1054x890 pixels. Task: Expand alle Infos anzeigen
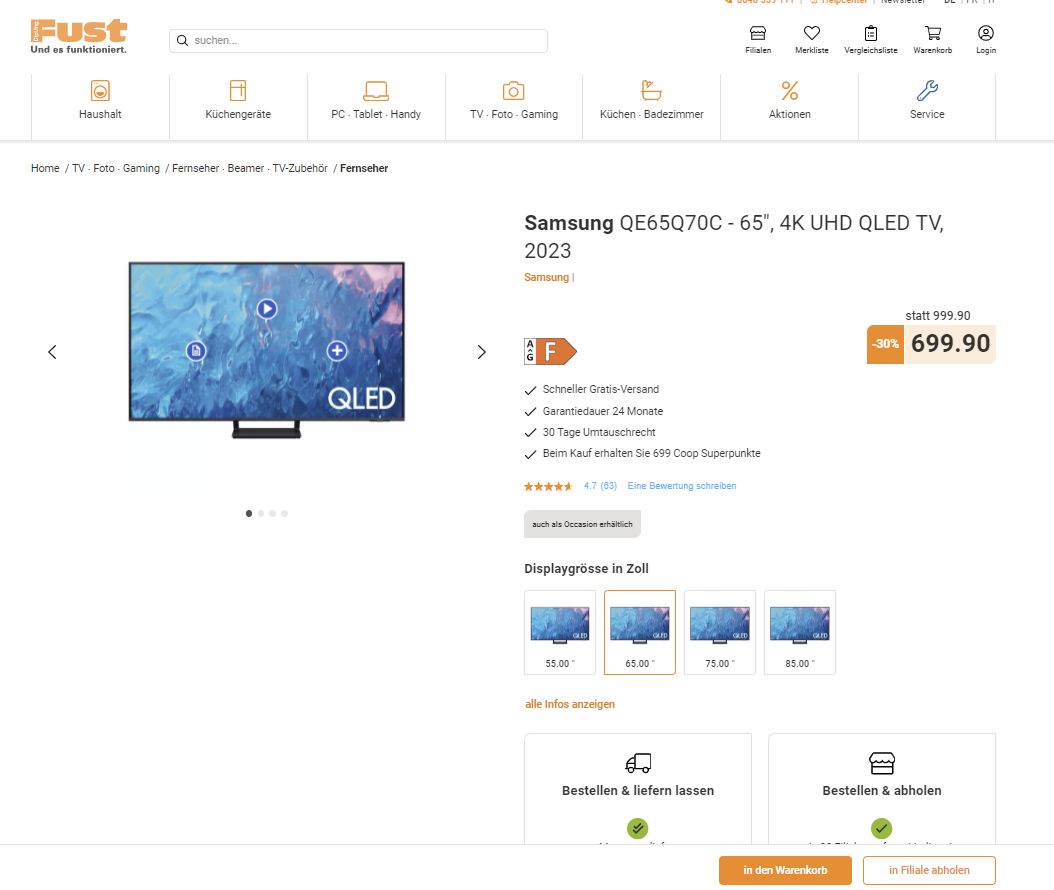569,704
